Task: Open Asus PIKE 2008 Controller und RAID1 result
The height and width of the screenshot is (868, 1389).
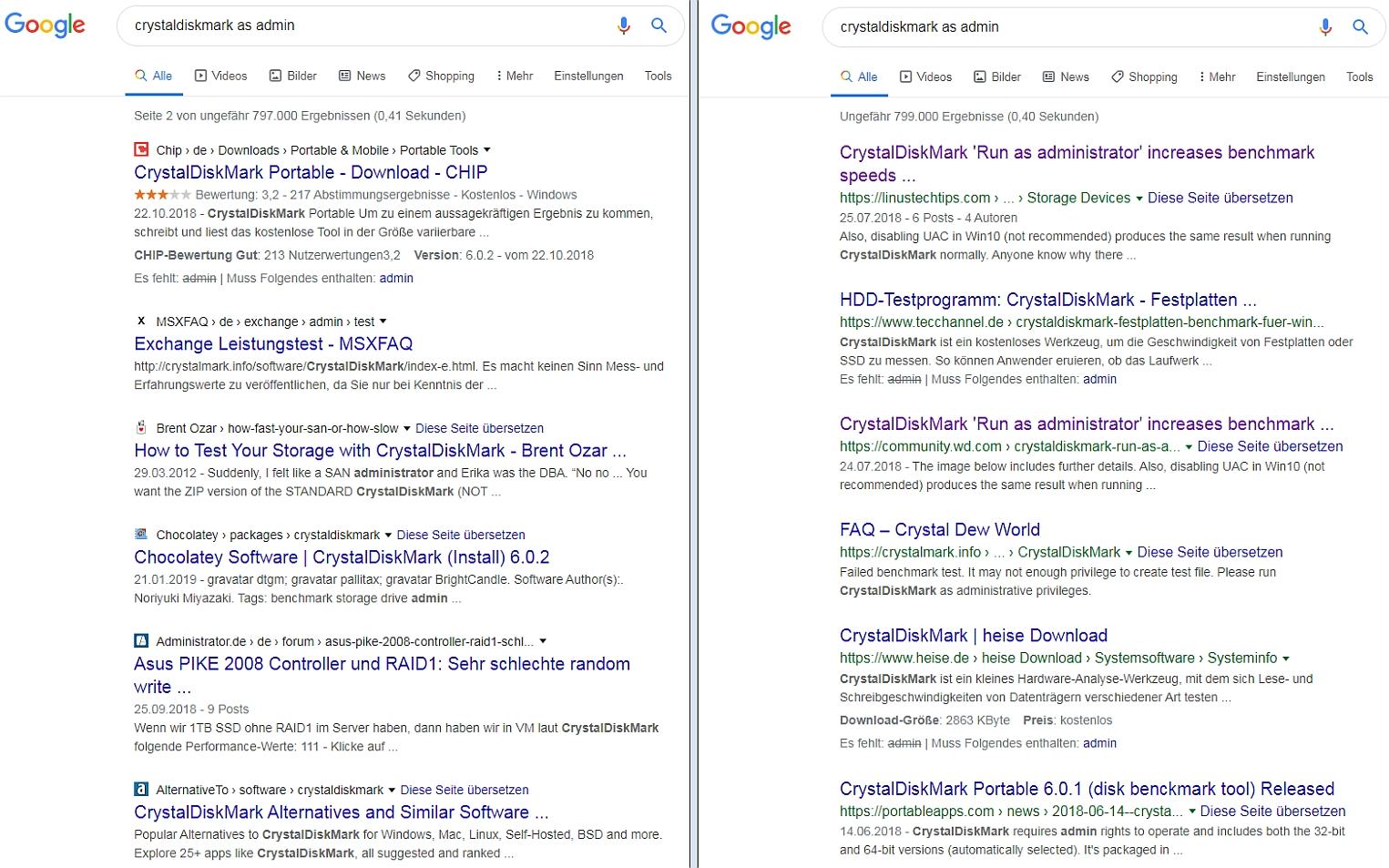Action: [x=382, y=675]
